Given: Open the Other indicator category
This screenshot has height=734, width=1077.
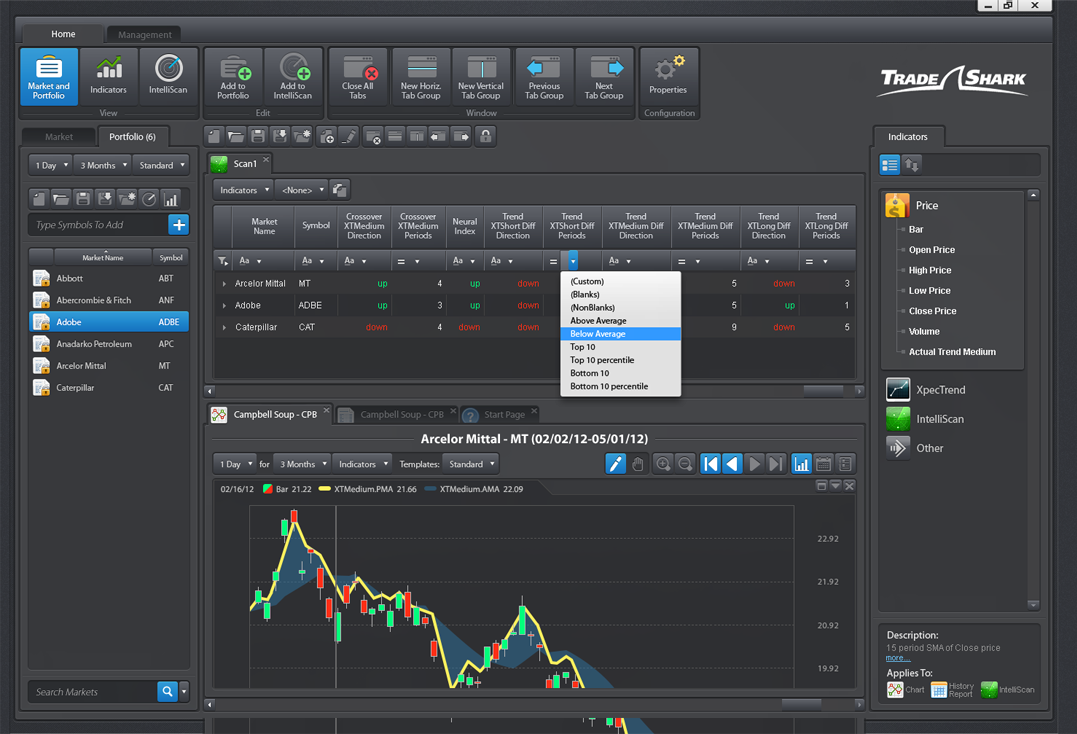Looking at the screenshot, I should pyautogui.click(x=915, y=448).
